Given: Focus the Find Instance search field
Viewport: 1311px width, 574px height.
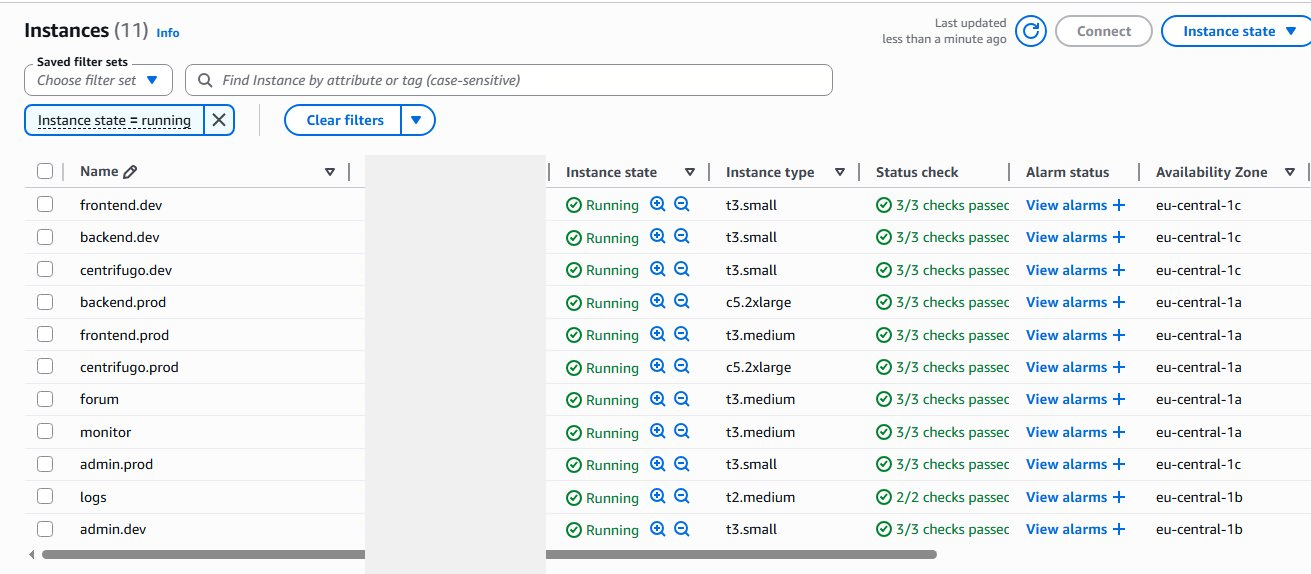Looking at the screenshot, I should tap(509, 80).
